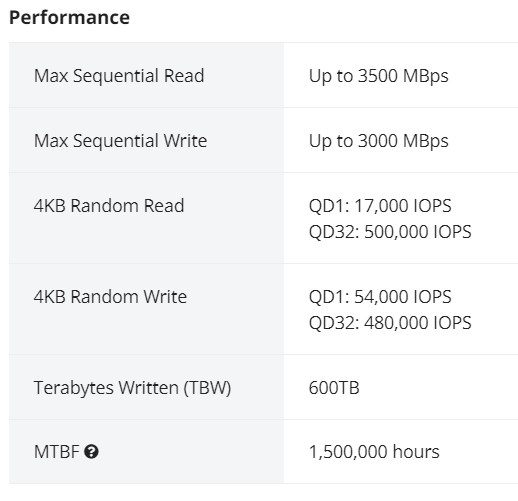Screen dimensions: 518x501
Task: Click the MTBF help question mark icon
Action: pyautogui.click(x=91, y=452)
